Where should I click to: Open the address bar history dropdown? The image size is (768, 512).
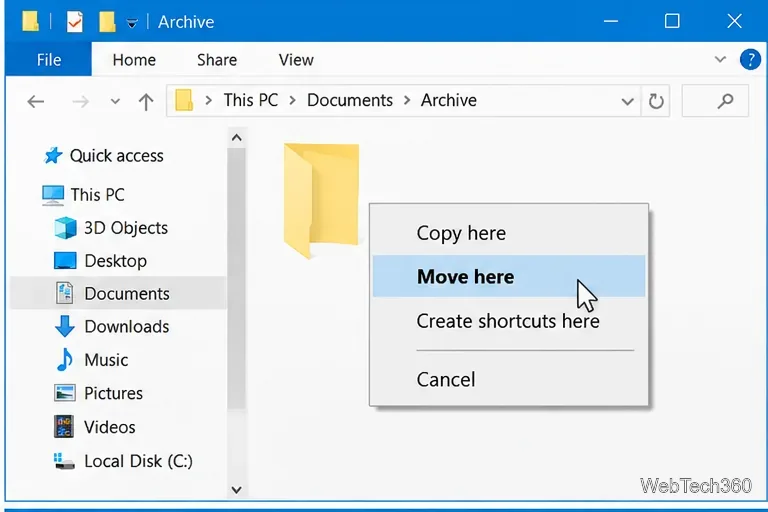pos(627,101)
